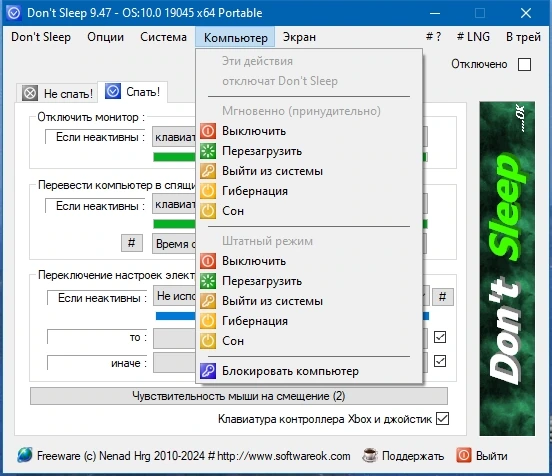Click the blue checkmark icon on Спать! tab
This screenshot has width=552, height=476.
point(113,91)
